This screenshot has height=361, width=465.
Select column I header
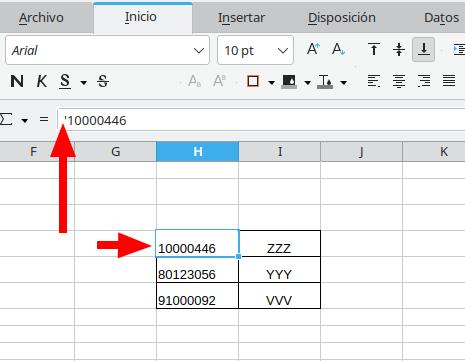click(x=280, y=152)
